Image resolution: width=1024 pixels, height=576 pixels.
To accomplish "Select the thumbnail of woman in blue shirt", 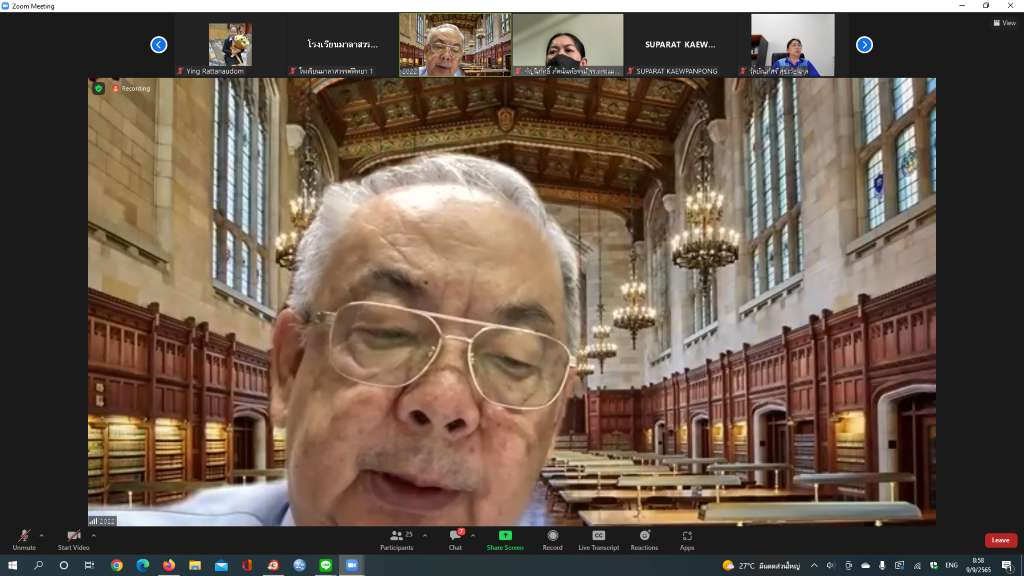I will [x=793, y=44].
